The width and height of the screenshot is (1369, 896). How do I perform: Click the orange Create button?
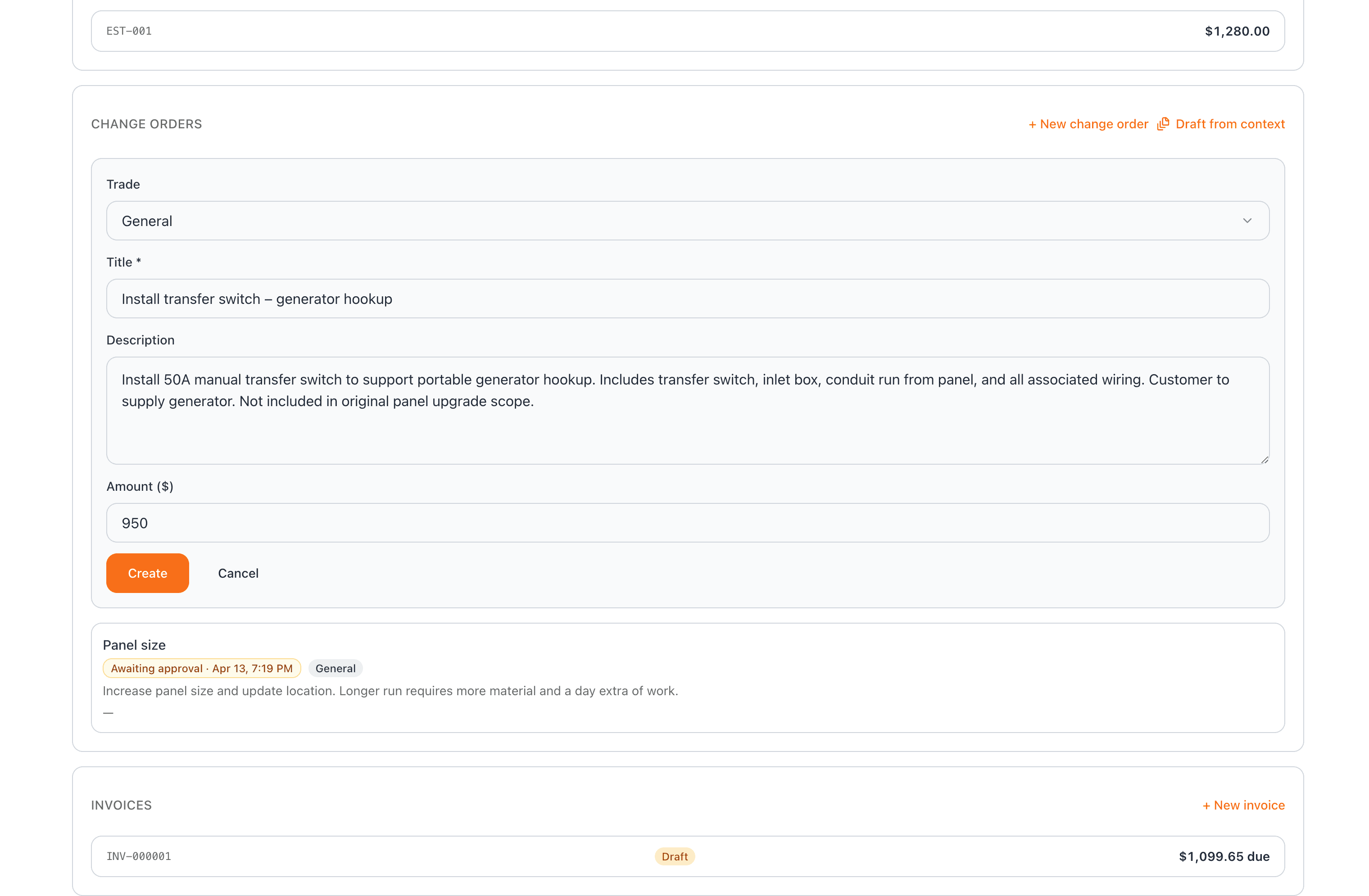pyautogui.click(x=147, y=573)
